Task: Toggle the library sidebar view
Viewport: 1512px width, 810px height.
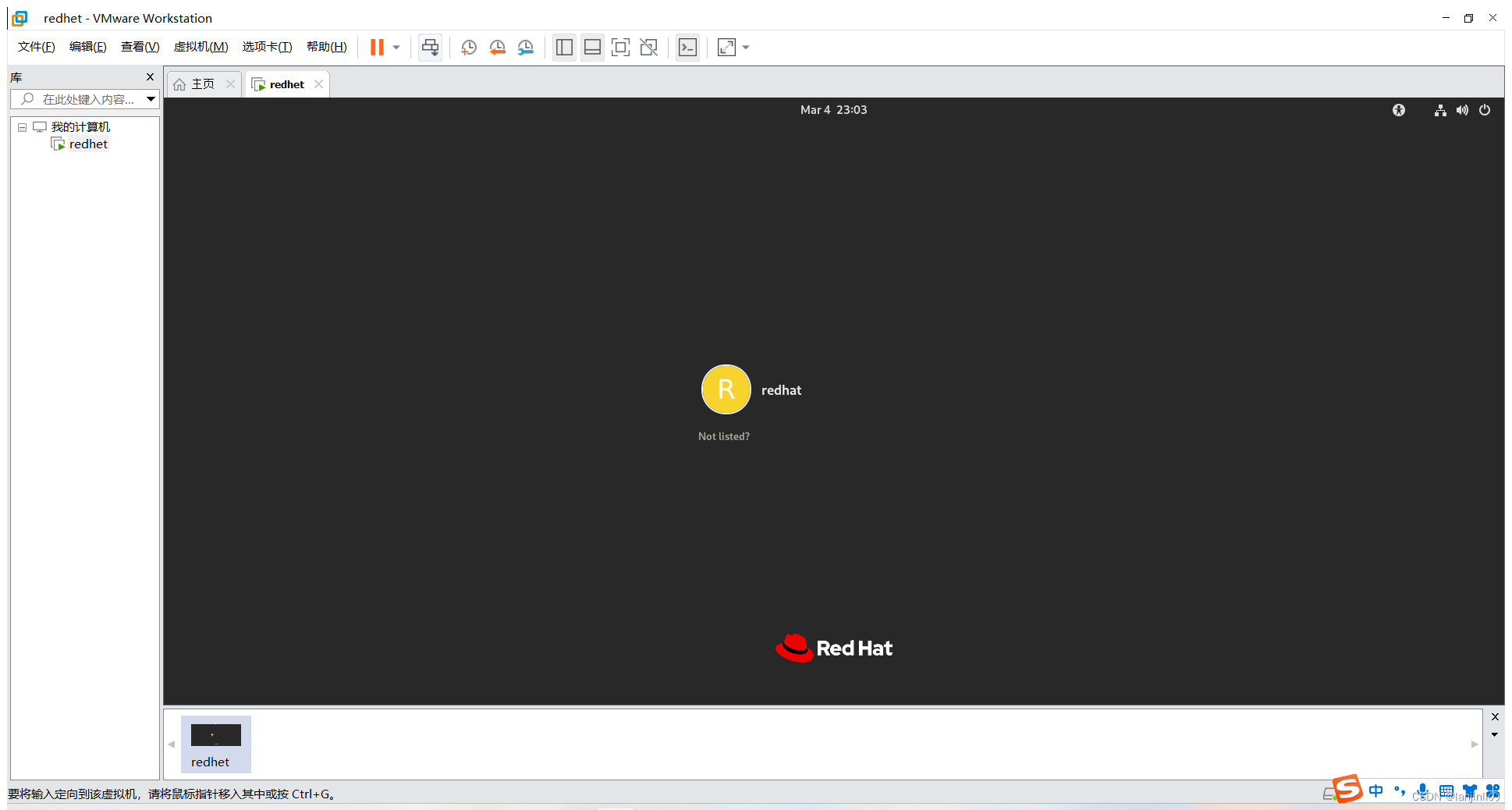Action: point(564,48)
